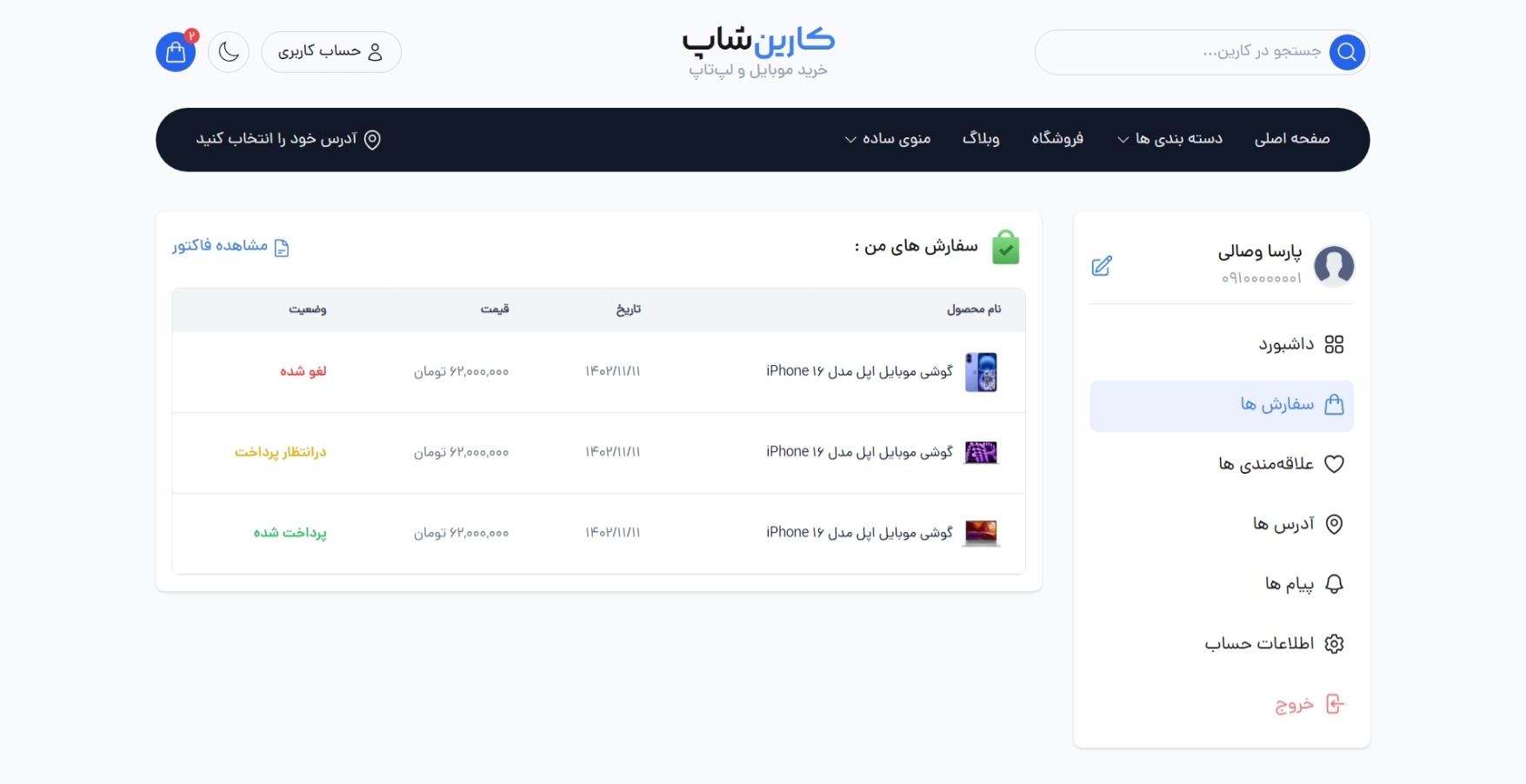1526x784 pixels.
Task: Click the user icon inside account button
Action: (x=375, y=52)
